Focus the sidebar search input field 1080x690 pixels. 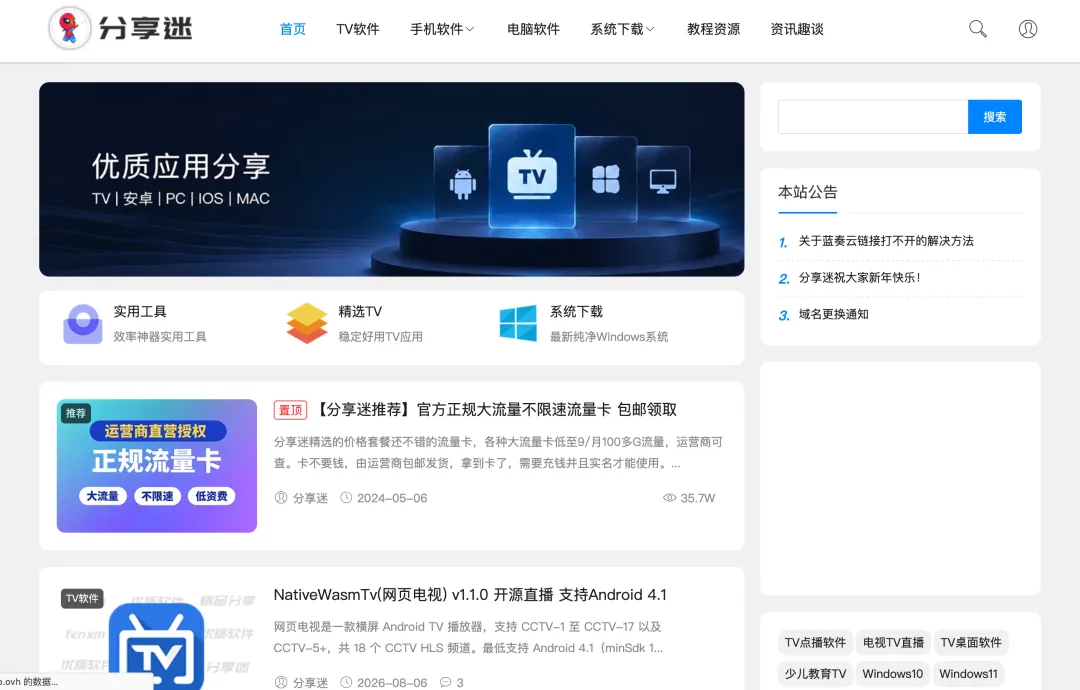pyautogui.click(x=873, y=117)
